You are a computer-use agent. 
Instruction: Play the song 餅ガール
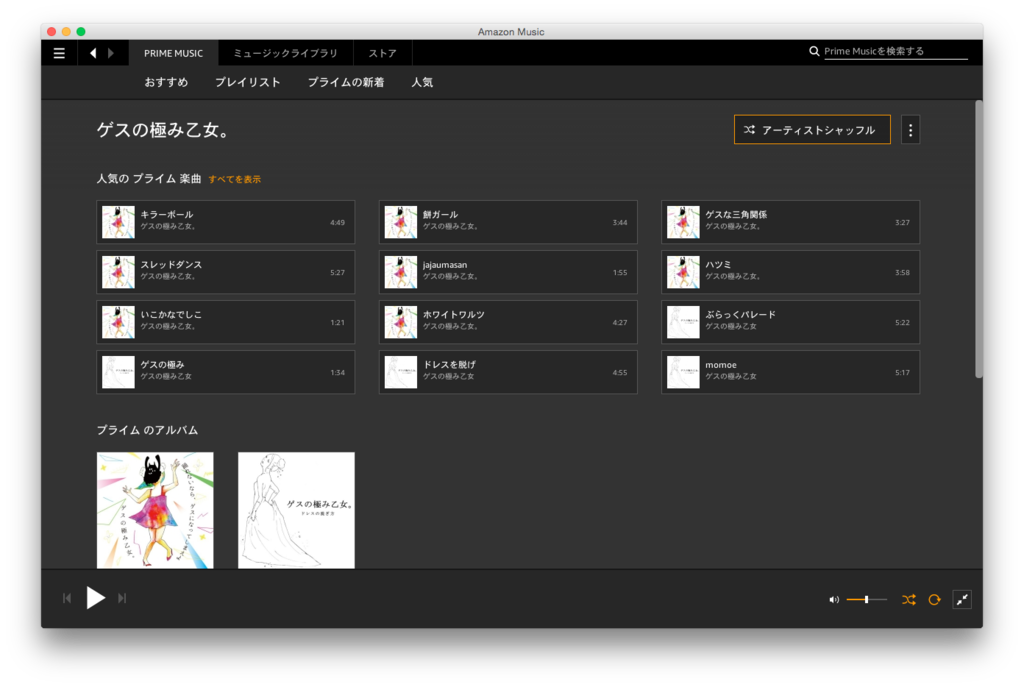pos(508,222)
